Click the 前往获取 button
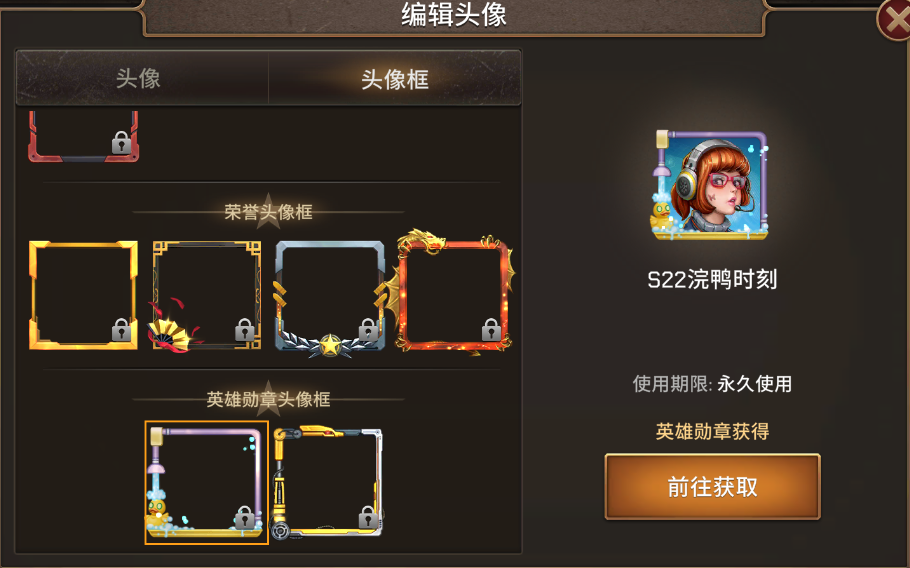This screenshot has width=910, height=568. [712, 486]
